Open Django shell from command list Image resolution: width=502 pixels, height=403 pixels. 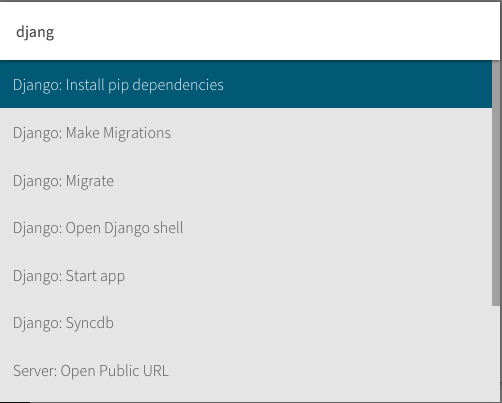coord(246,228)
